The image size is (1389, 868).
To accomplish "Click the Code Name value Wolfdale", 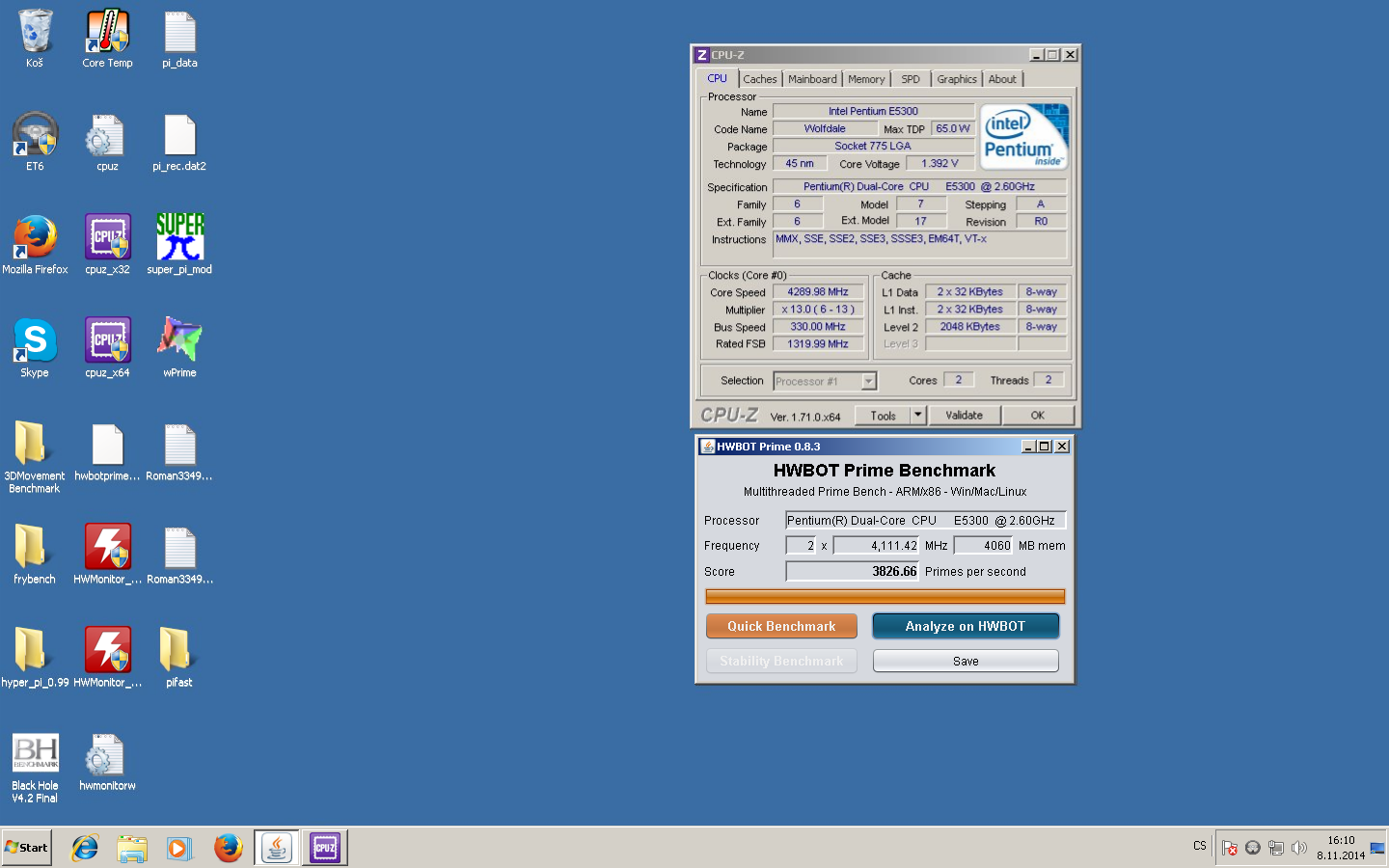I will tap(825, 128).
